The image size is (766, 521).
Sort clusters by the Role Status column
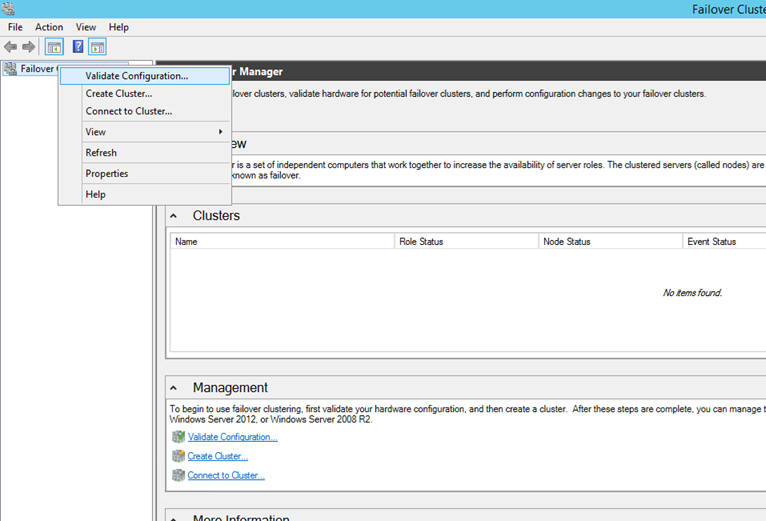[467, 241]
